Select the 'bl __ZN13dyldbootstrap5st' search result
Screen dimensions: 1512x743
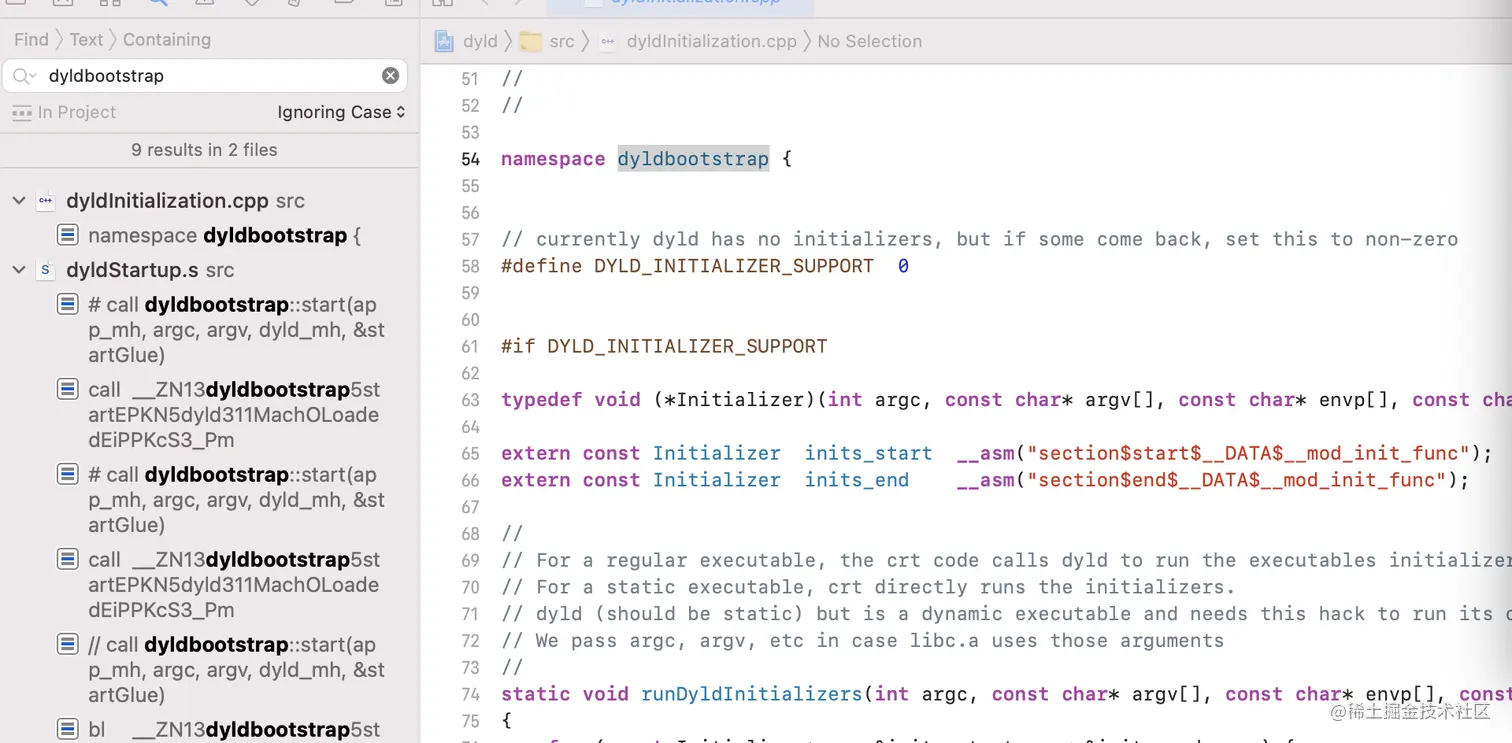(x=234, y=730)
